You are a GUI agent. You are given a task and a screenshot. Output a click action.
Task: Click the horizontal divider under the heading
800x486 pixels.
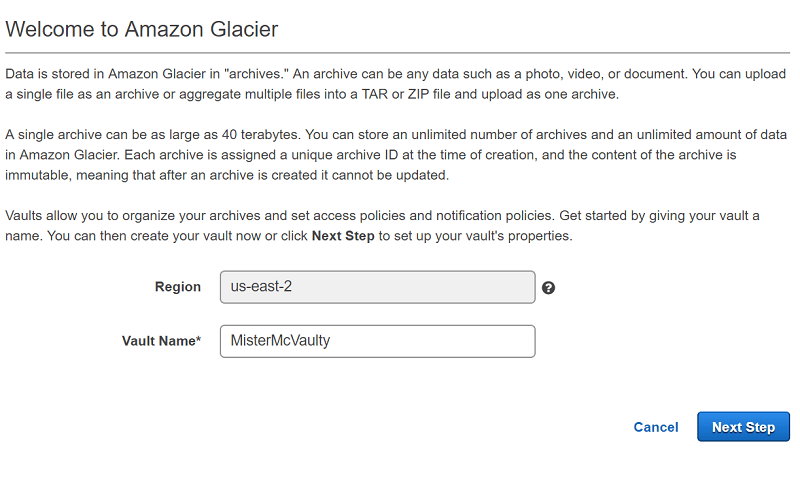pos(397,53)
